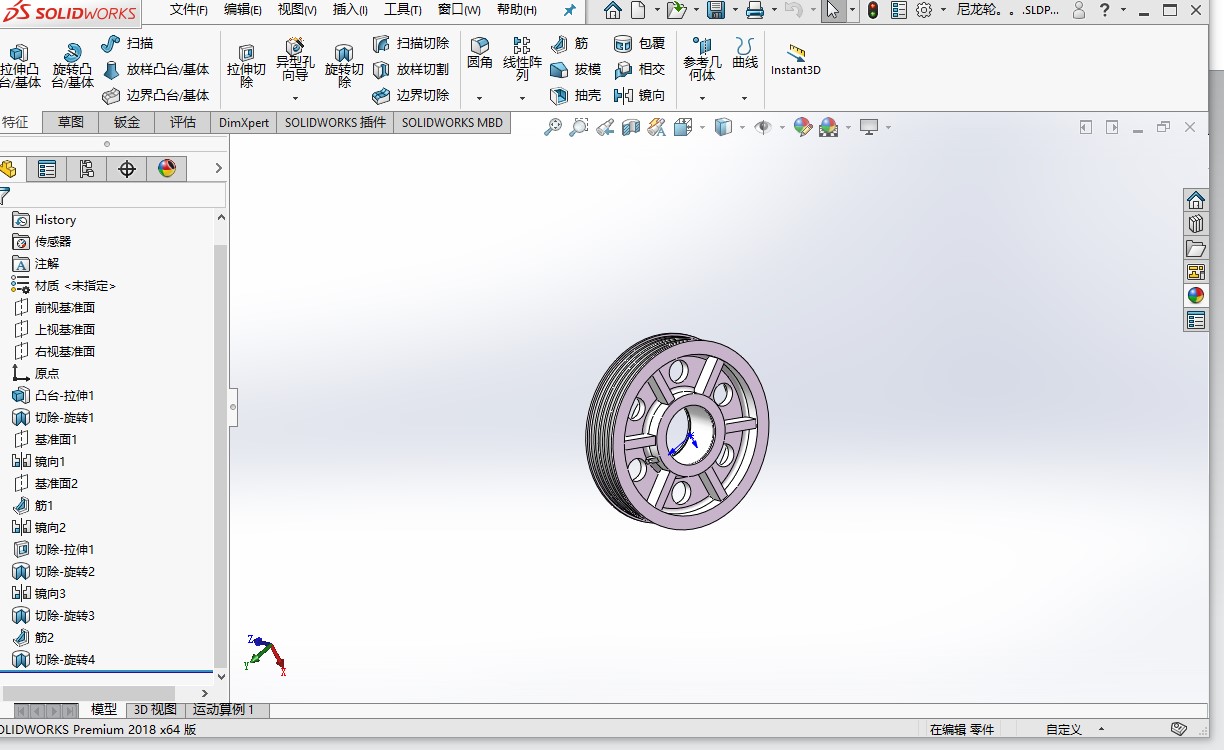Toggle the pin on the menu bar
The image size is (1224, 750).
click(x=569, y=10)
